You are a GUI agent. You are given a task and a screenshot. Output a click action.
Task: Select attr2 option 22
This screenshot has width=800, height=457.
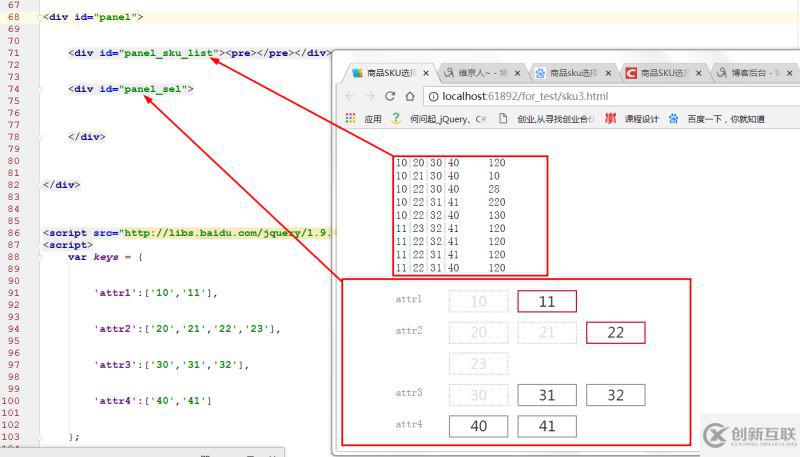tap(616, 333)
